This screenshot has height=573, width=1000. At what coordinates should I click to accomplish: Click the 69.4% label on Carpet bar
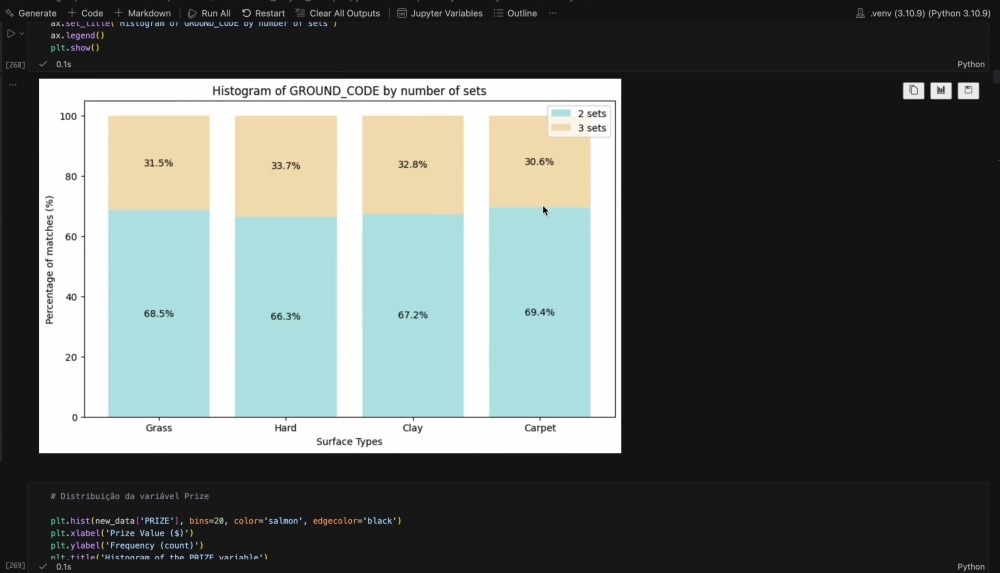539,313
